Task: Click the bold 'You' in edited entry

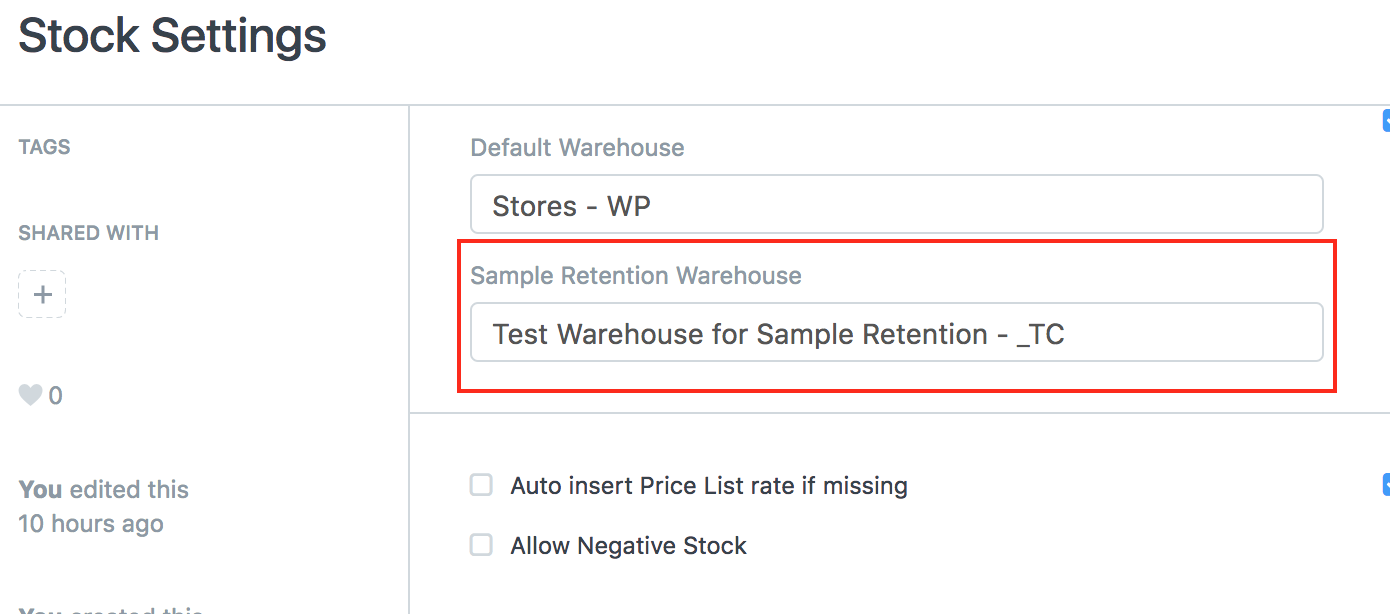Action: pyautogui.click(x=40, y=490)
